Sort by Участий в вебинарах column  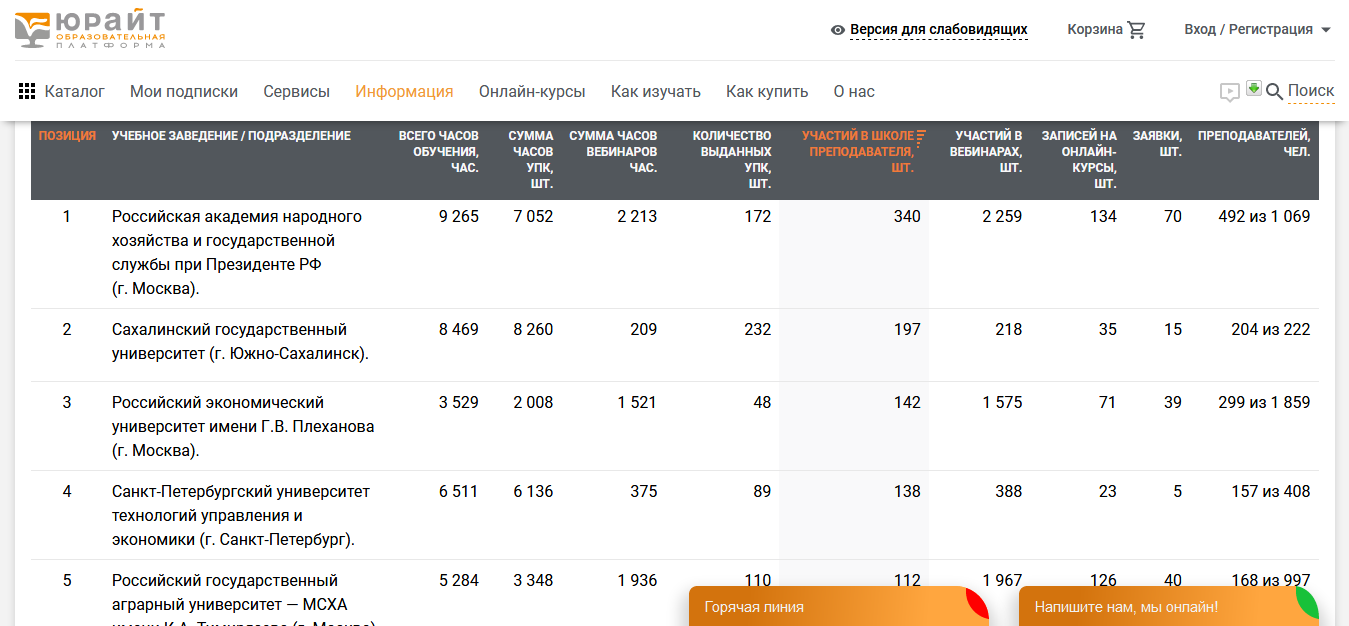coord(988,152)
